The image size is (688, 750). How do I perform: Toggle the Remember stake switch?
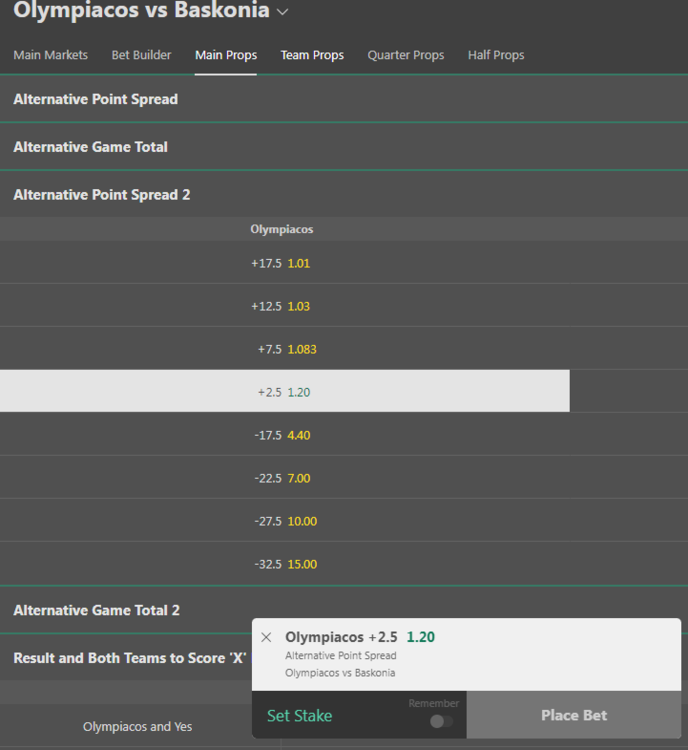click(x=441, y=721)
